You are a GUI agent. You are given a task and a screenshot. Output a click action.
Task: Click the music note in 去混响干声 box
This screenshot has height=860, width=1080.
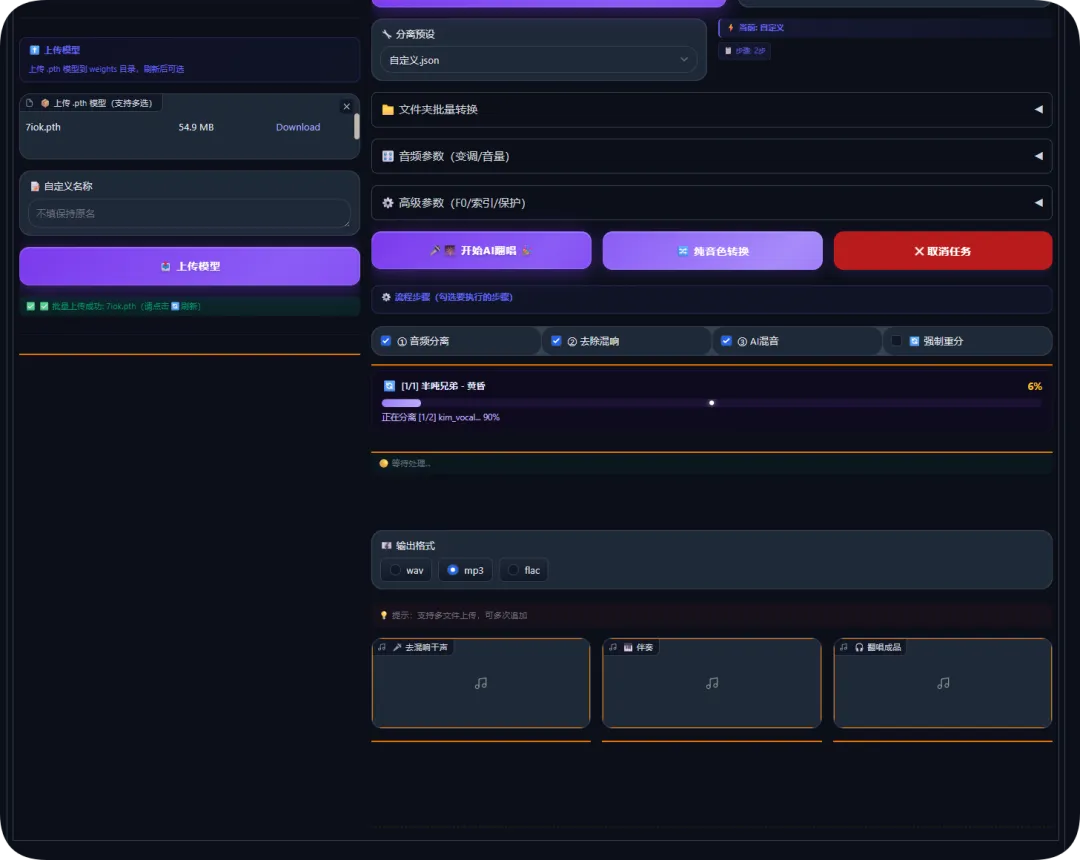click(481, 683)
